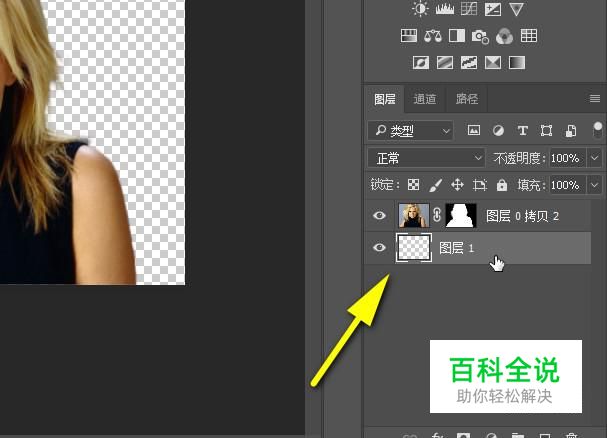Select the portrait thumbnail of 图层 0 拷贝 2
The height and width of the screenshot is (438, 607).
[x=414, y=215]
